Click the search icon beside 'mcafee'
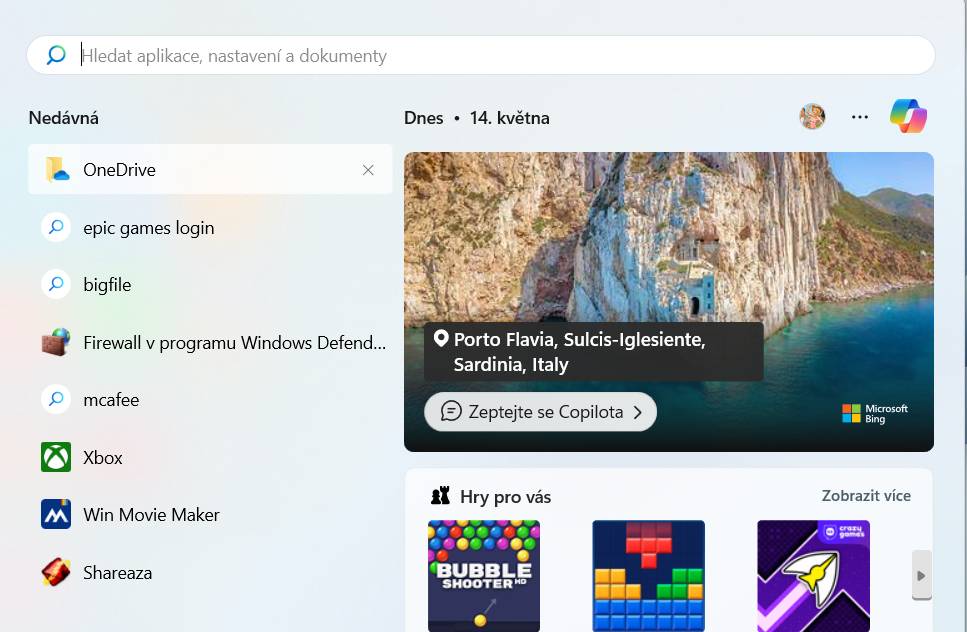Viewport: 967px width, 632px height. [56, 399]
